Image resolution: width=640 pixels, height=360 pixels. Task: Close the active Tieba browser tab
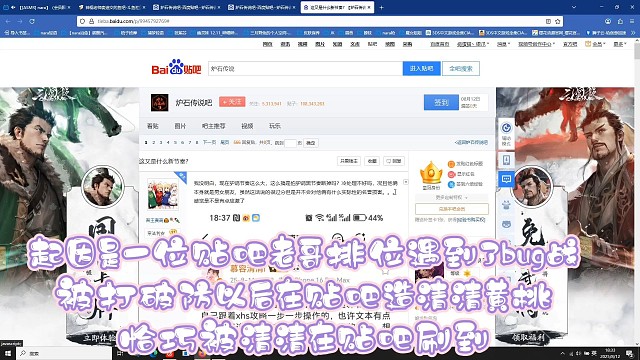pos(369,7)
